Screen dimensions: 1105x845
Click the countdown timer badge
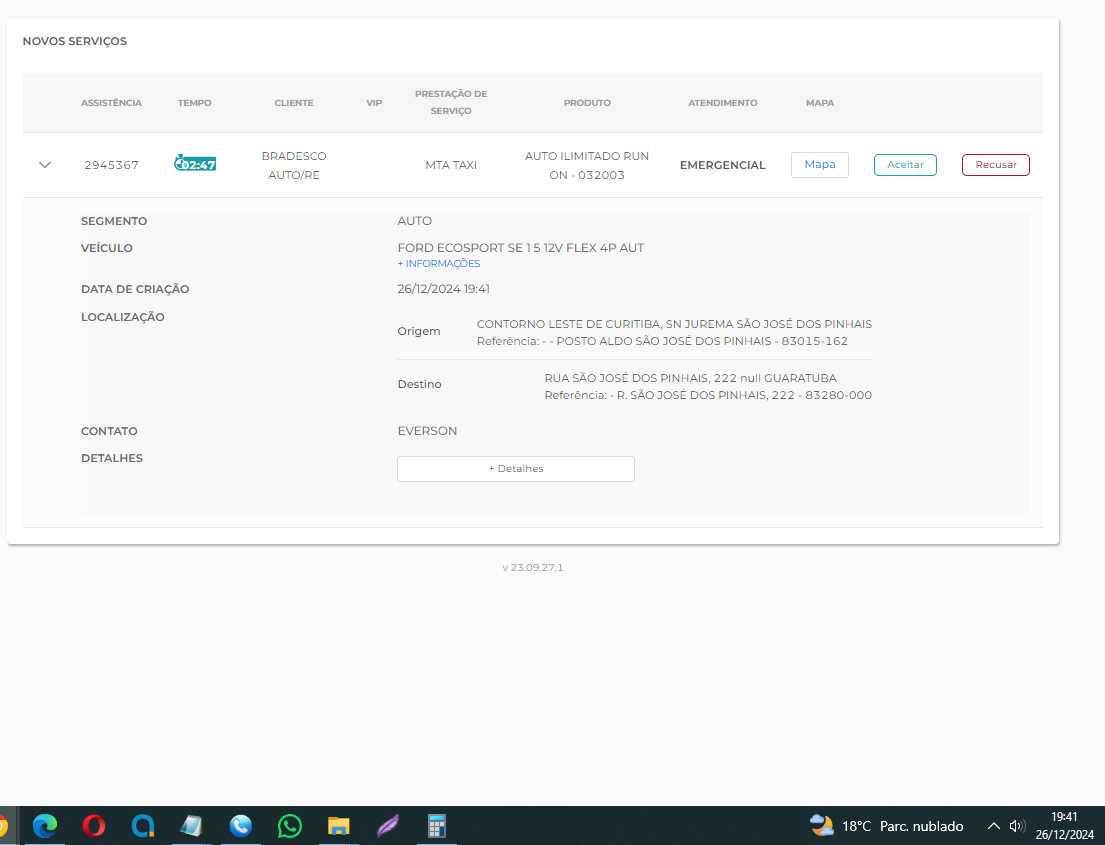pos(195,164)
